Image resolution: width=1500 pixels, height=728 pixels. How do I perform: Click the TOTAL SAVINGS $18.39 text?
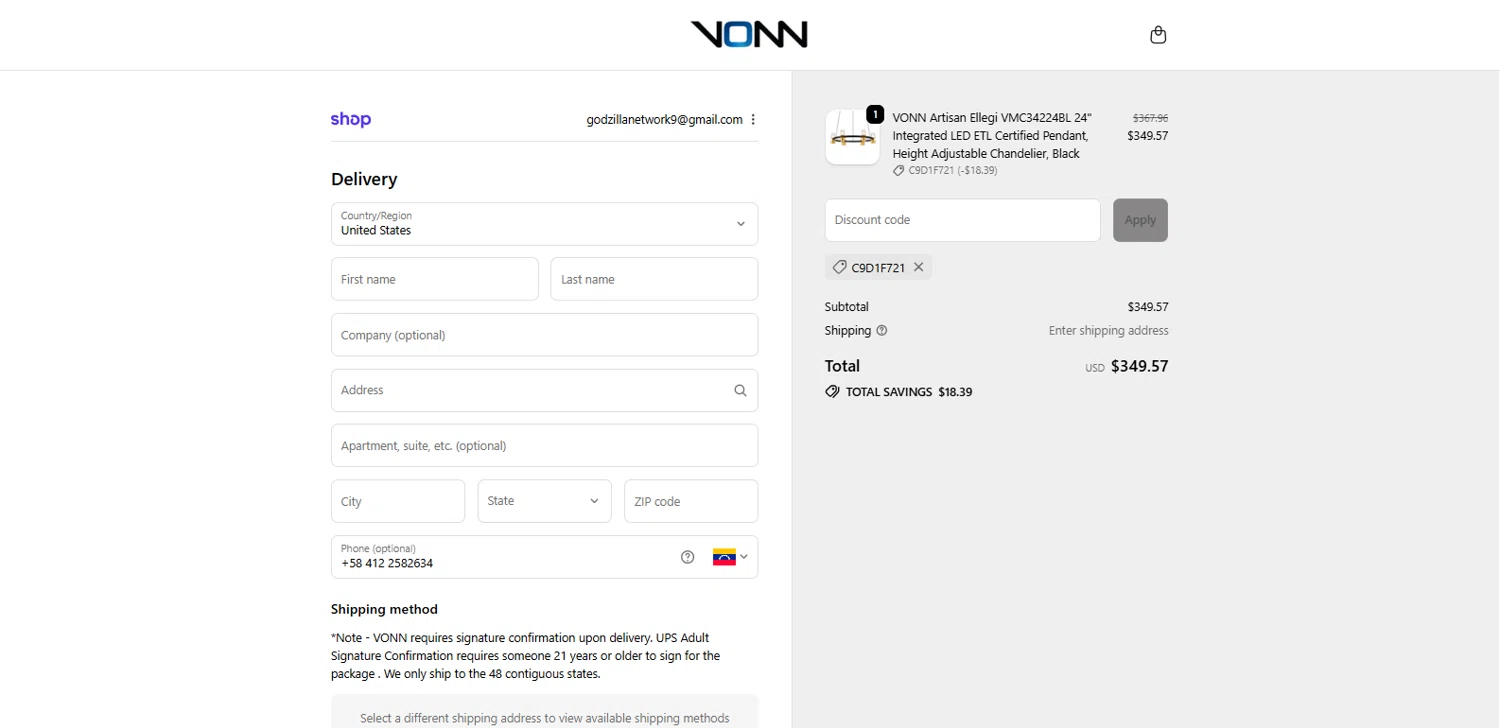click(909, 392)
